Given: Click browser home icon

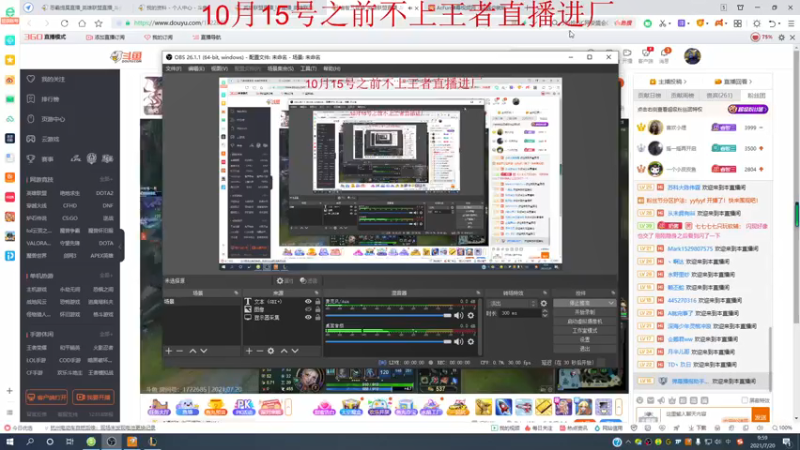Looking at the screenshot, I should click(x=82, y=23).
